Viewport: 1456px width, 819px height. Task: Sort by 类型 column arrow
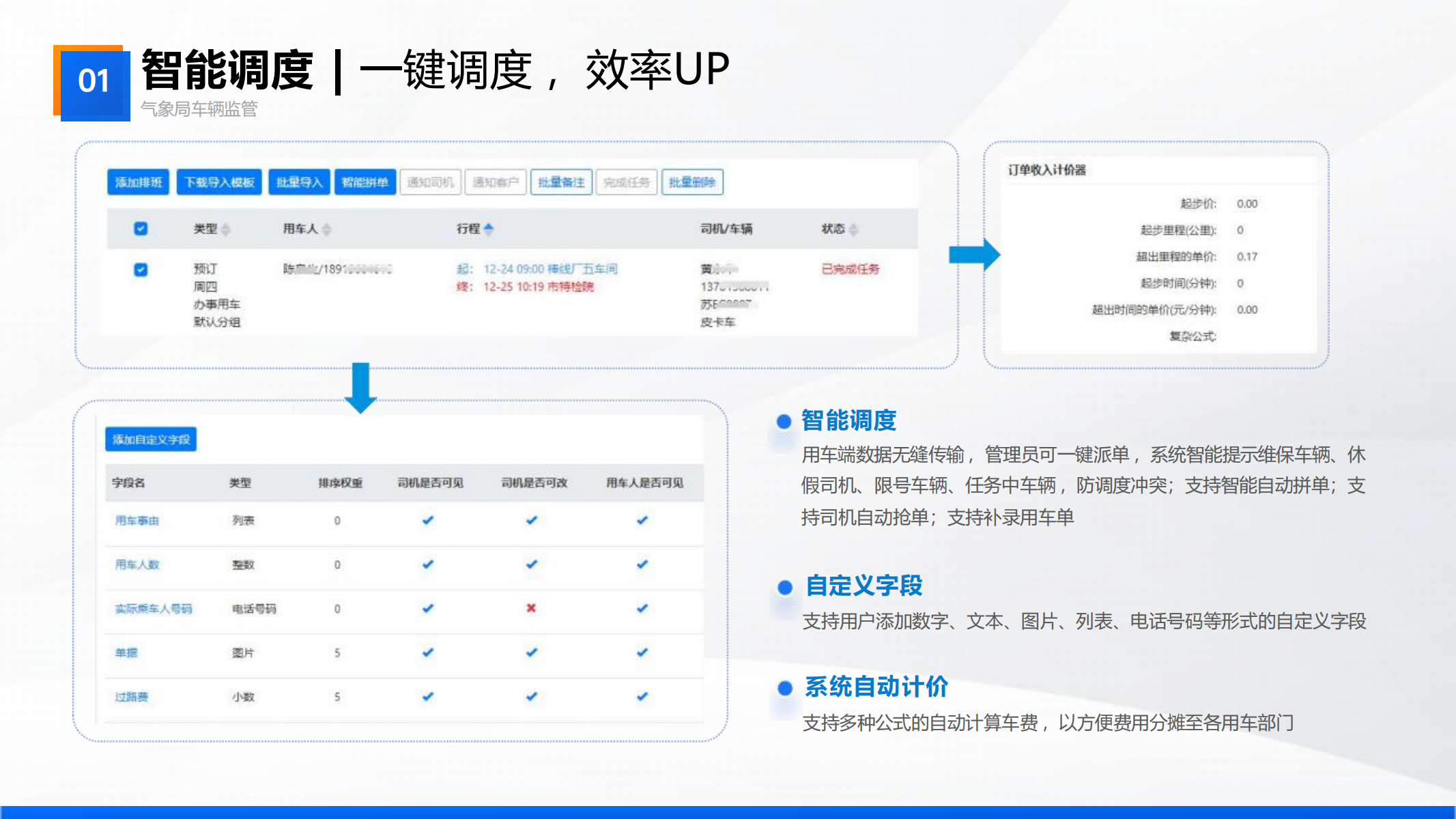[226, 229]
